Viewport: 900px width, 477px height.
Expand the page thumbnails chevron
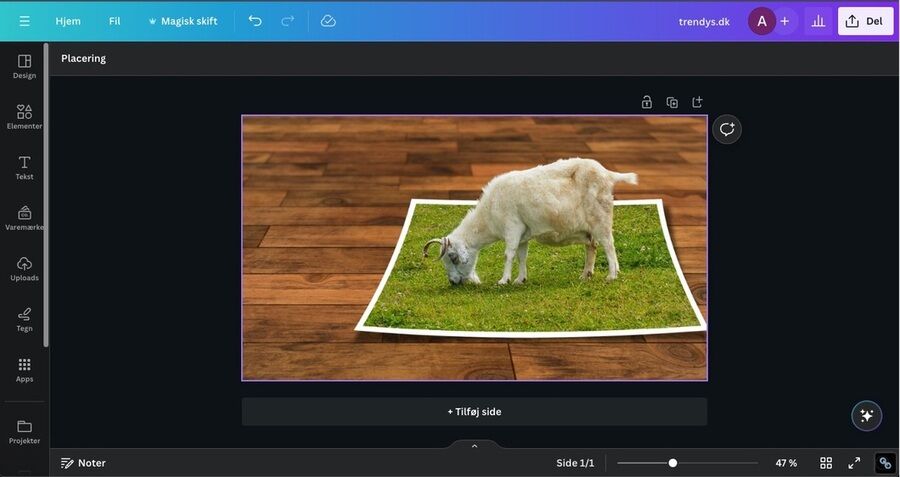[x=474, y=446]
